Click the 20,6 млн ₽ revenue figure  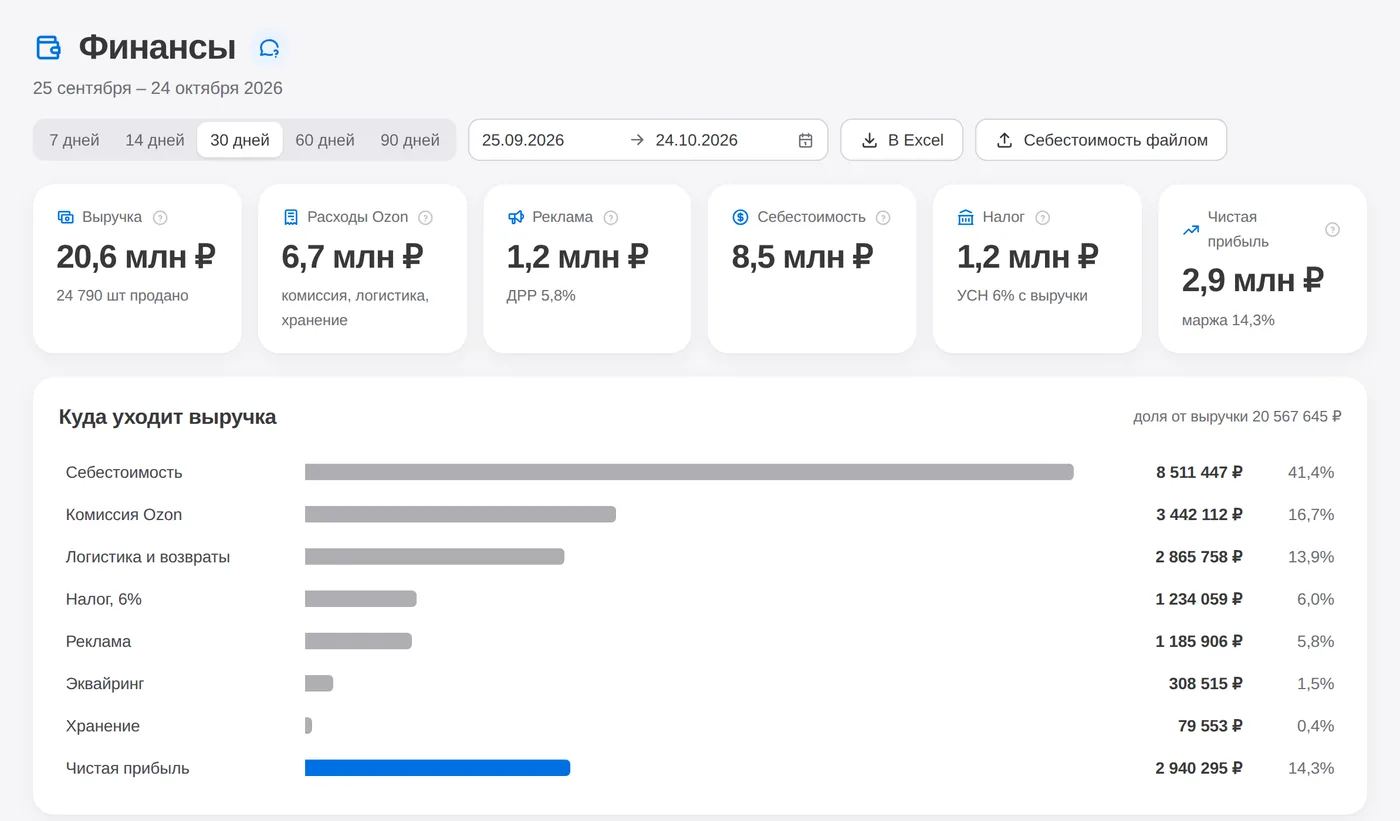136,257
